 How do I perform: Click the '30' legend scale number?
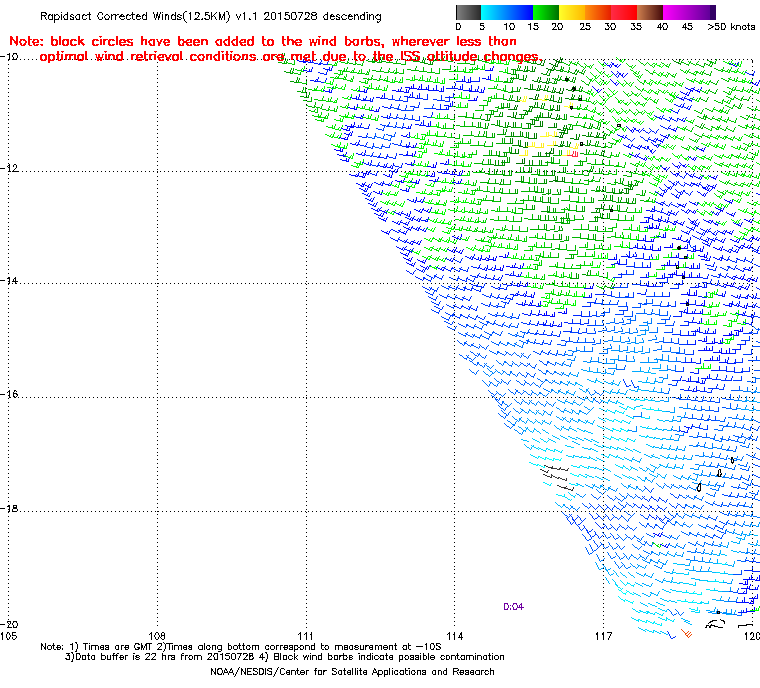click(x=610, y=27)
